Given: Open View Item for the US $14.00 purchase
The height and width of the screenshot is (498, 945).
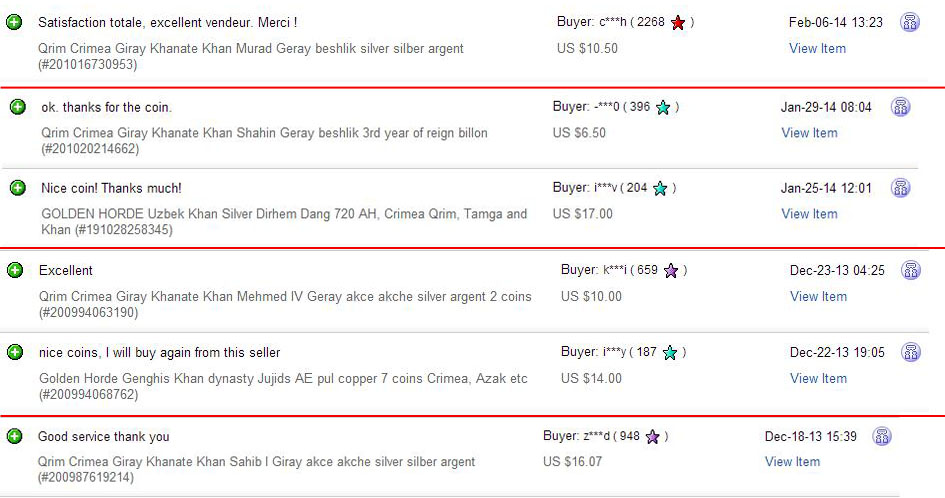Looking at the screenshot, I should tap(817, 378).
